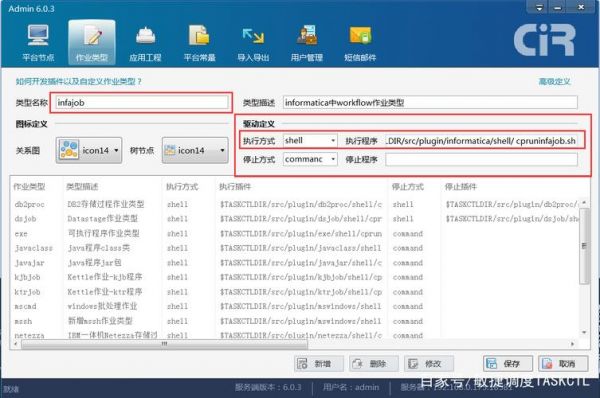Open the 高级定义 advanced definition link
Viewport: 600px width, 398px height.
coord(554,82)
